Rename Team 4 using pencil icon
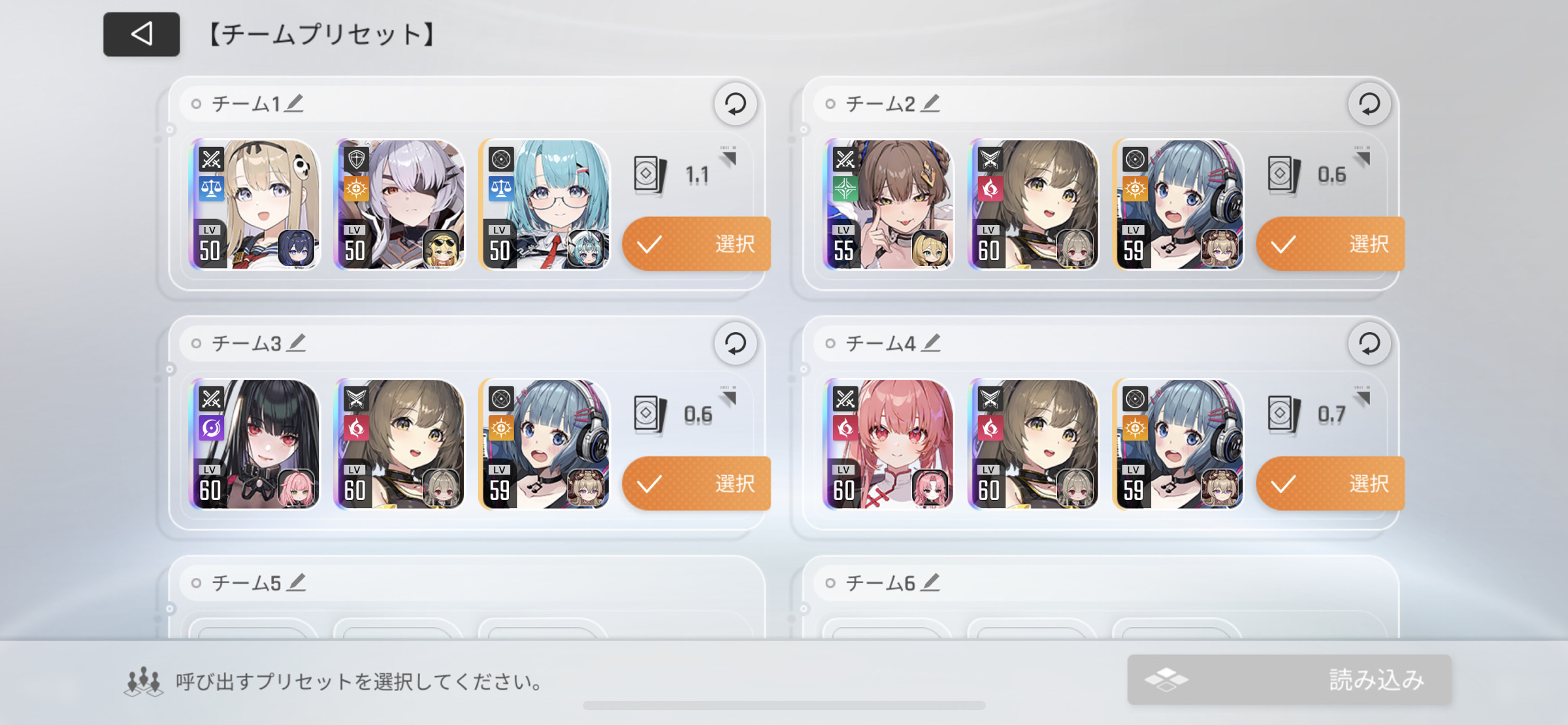Screen dimensions: 1568x725 [x=932, y=343]
